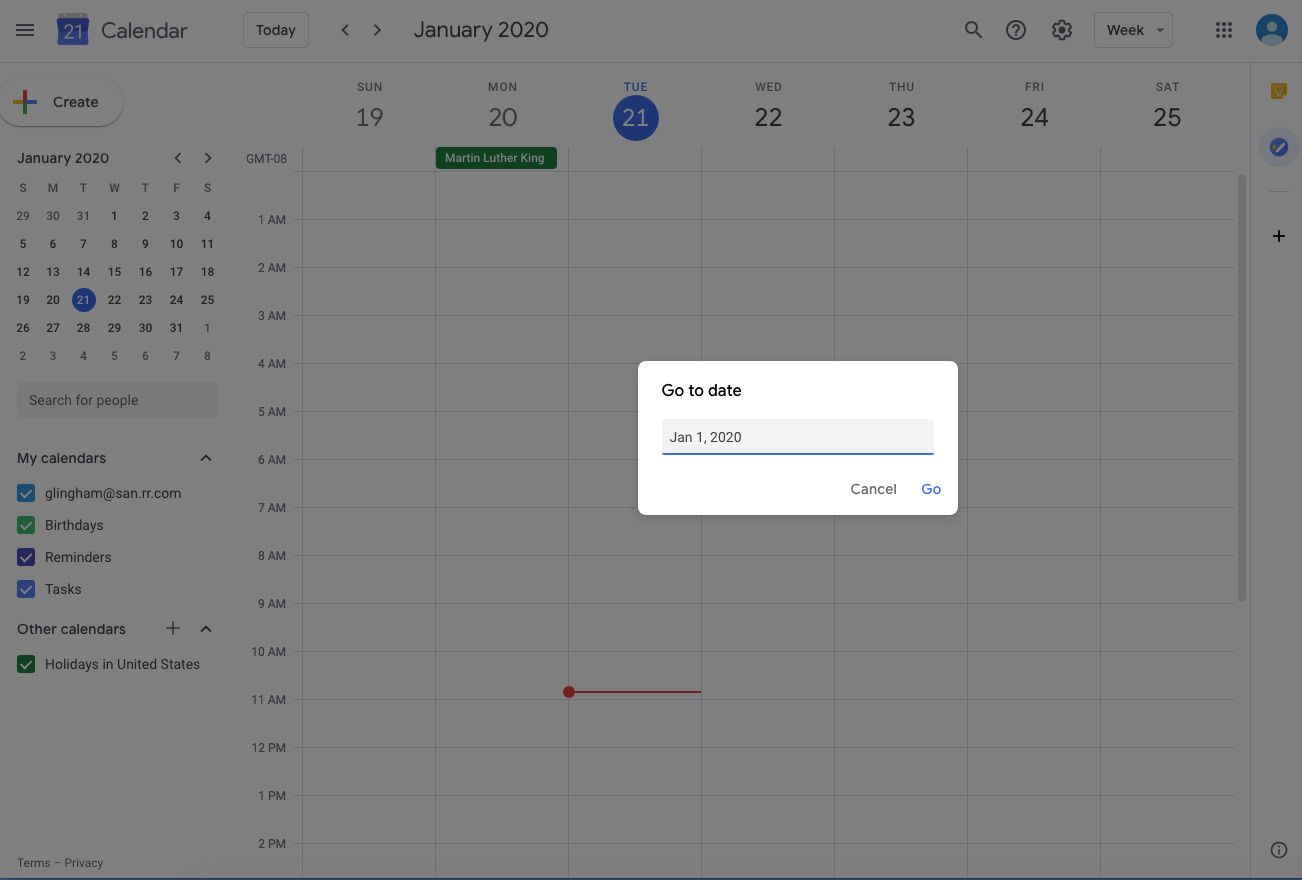Screen dimensions: 1302x880
Task: Open the Martin Luther King event
Action: [496, 158]
